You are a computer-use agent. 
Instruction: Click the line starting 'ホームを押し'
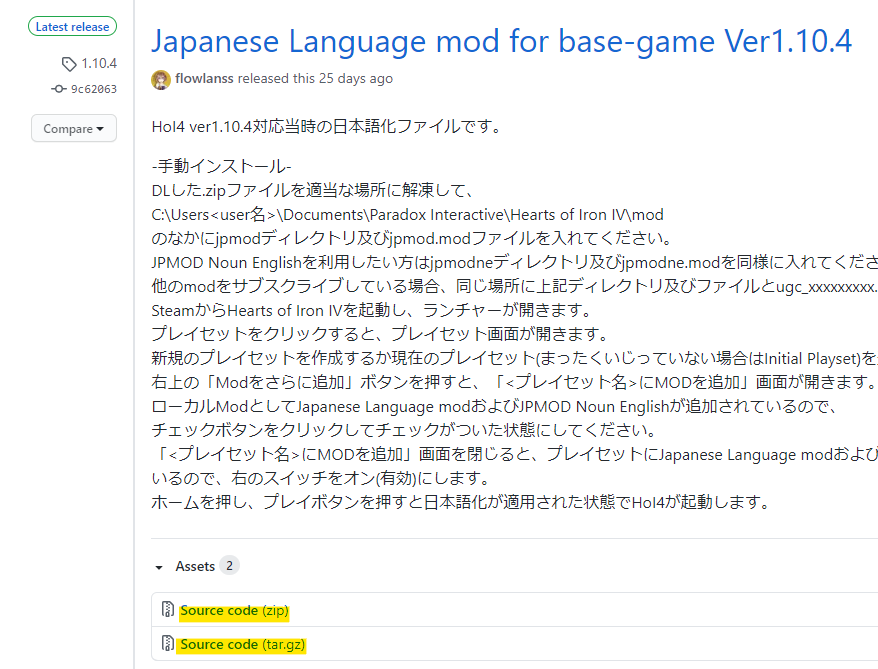461,502
